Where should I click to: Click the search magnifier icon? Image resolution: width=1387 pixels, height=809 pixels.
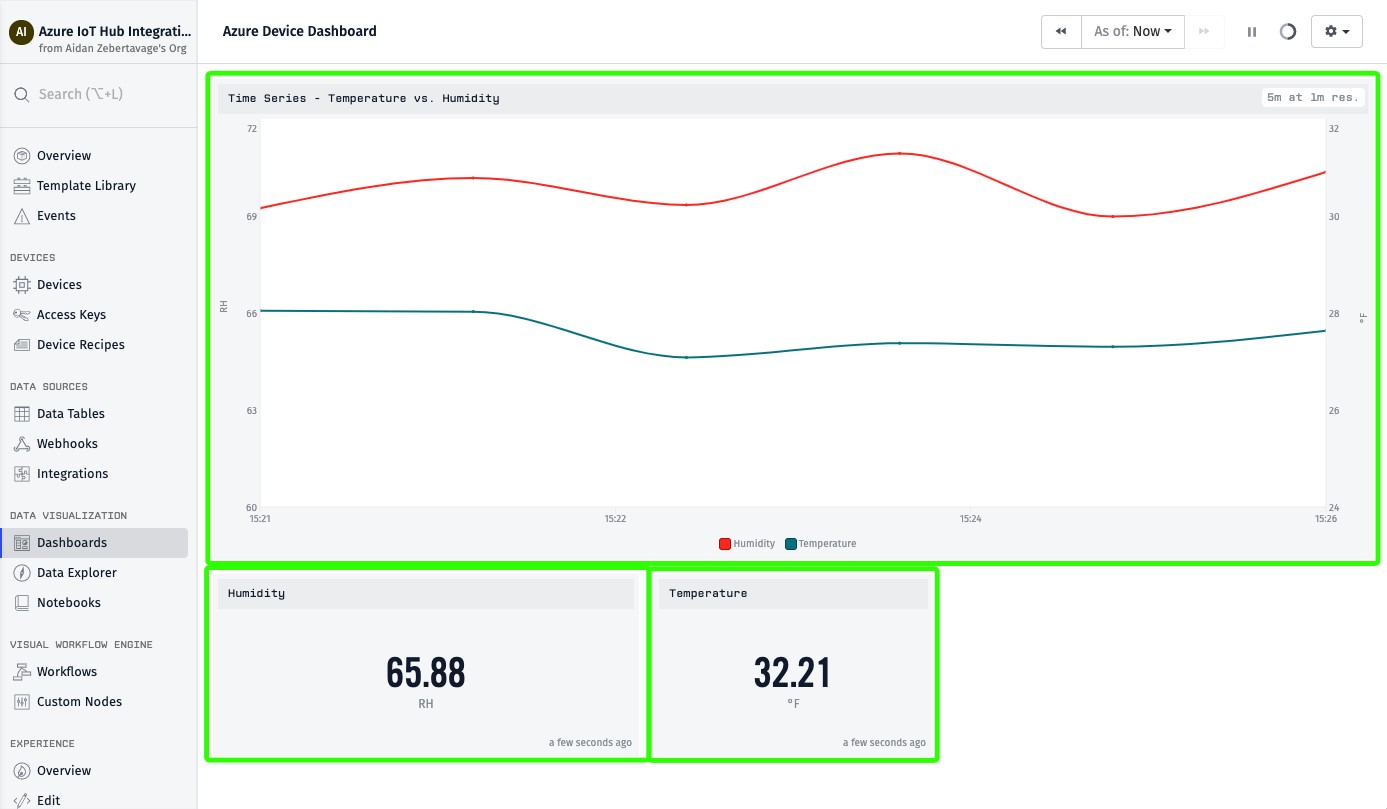(21, 94)
